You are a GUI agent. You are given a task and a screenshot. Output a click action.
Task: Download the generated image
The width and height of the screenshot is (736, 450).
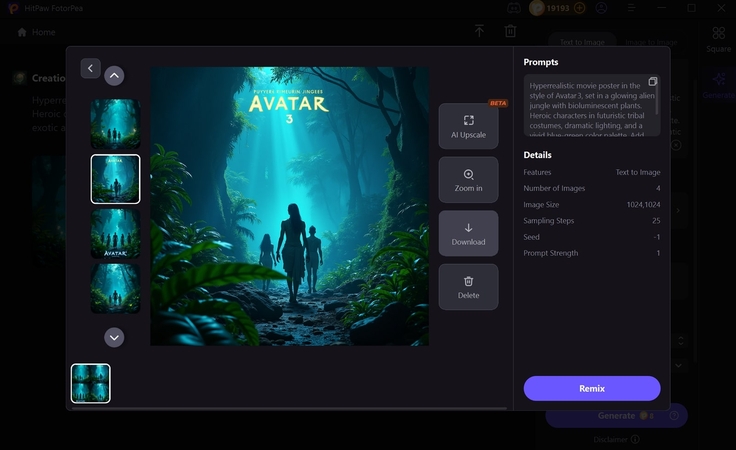[x=468, y=233]
